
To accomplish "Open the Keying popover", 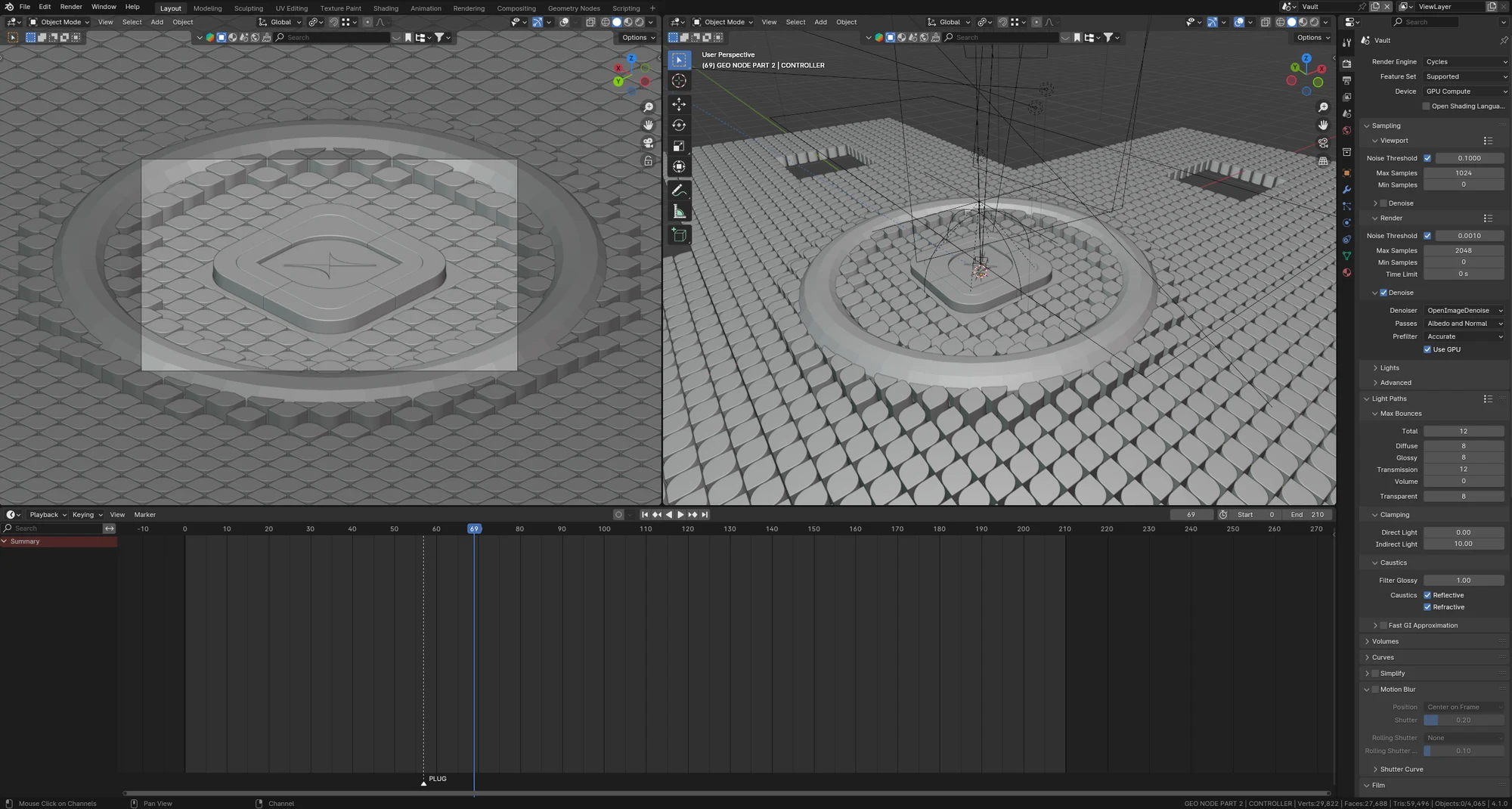I will [x=87, y=515].
